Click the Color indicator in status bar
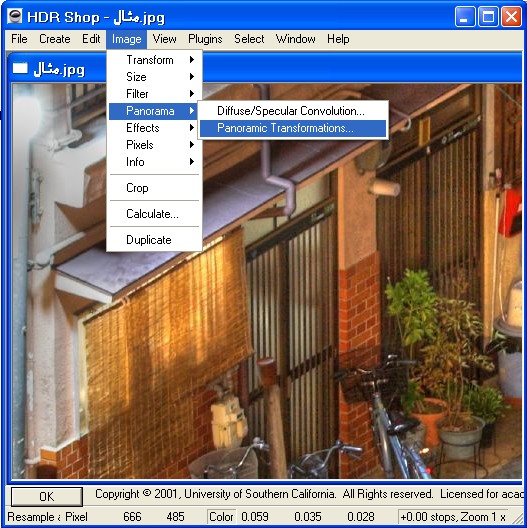The height and width of the screenshot is (528, 527). click(221, 517)
